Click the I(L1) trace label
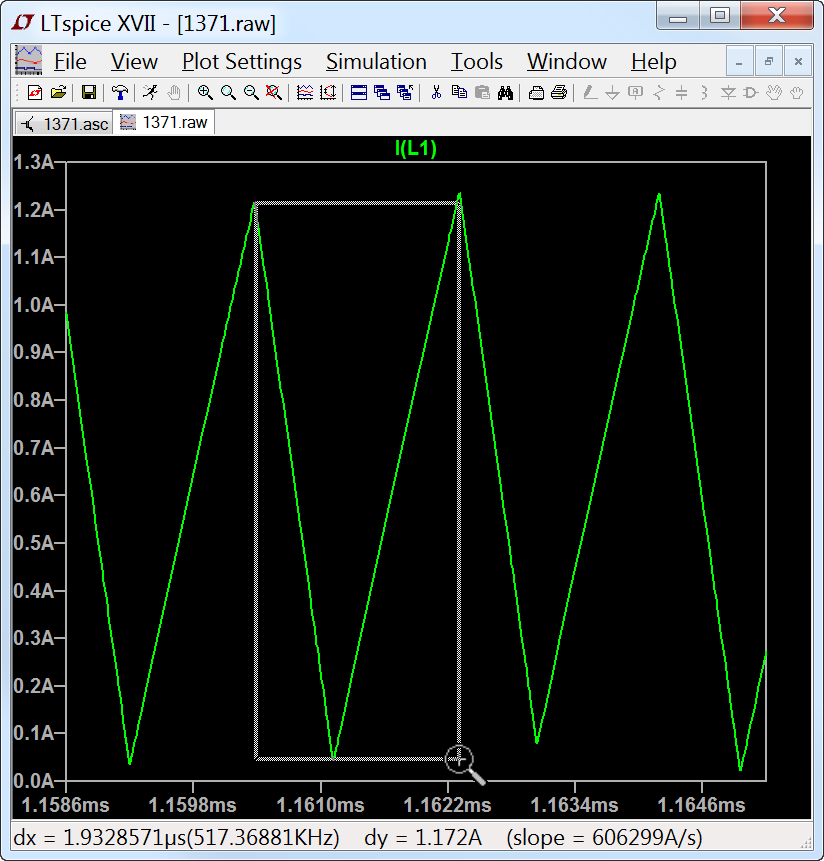This screenshot has height=861, width=824. coord(416,149)
